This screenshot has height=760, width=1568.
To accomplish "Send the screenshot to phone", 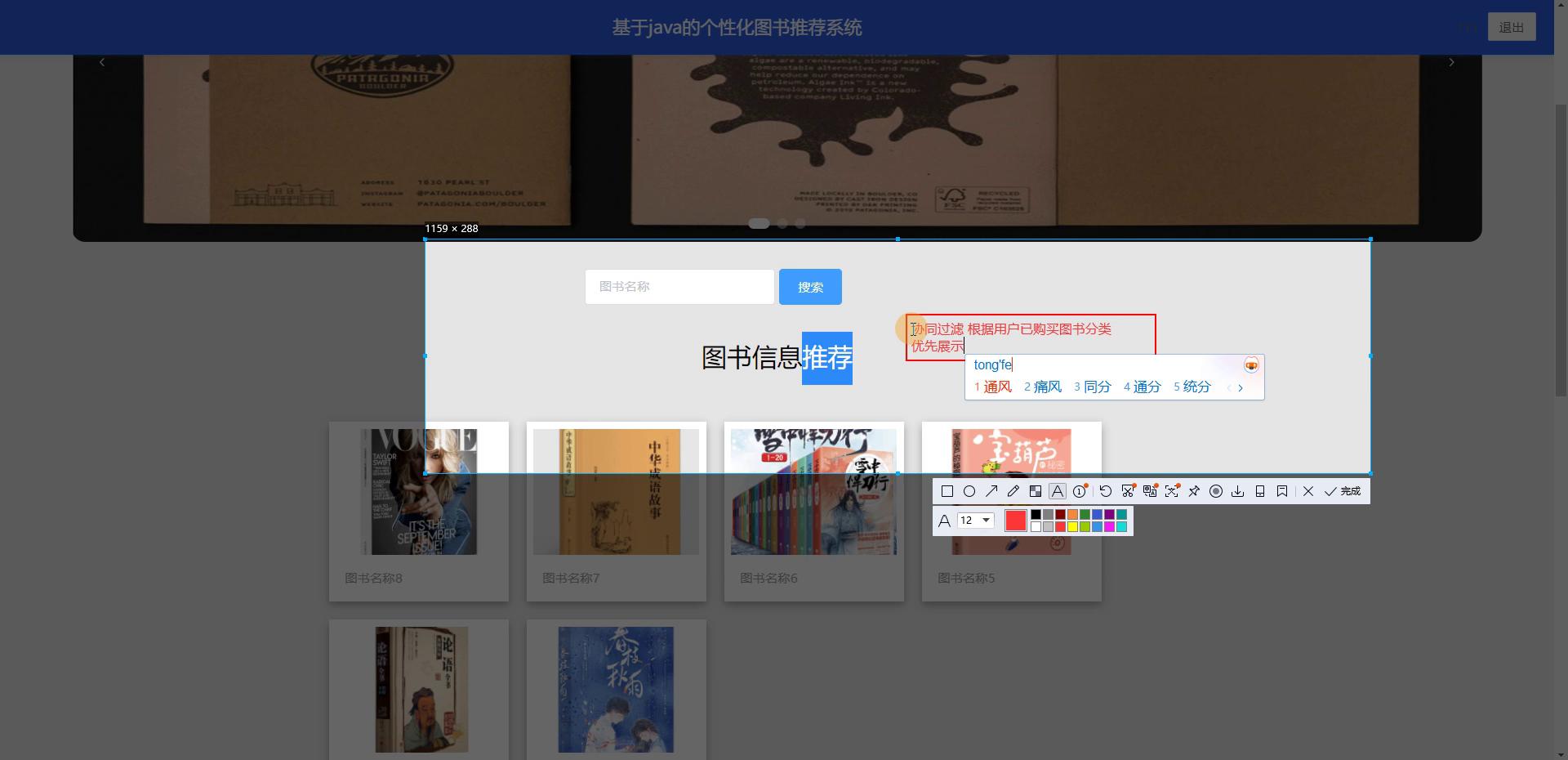I will 1260,491.
